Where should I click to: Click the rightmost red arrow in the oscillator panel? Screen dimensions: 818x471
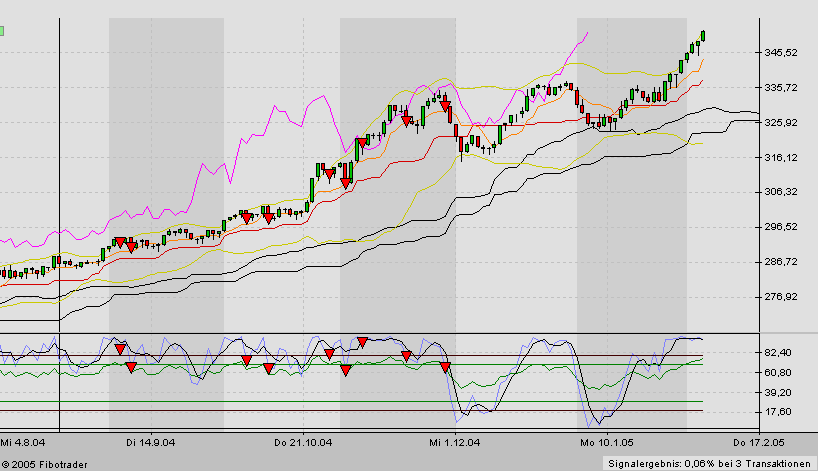tap(445, 367)
